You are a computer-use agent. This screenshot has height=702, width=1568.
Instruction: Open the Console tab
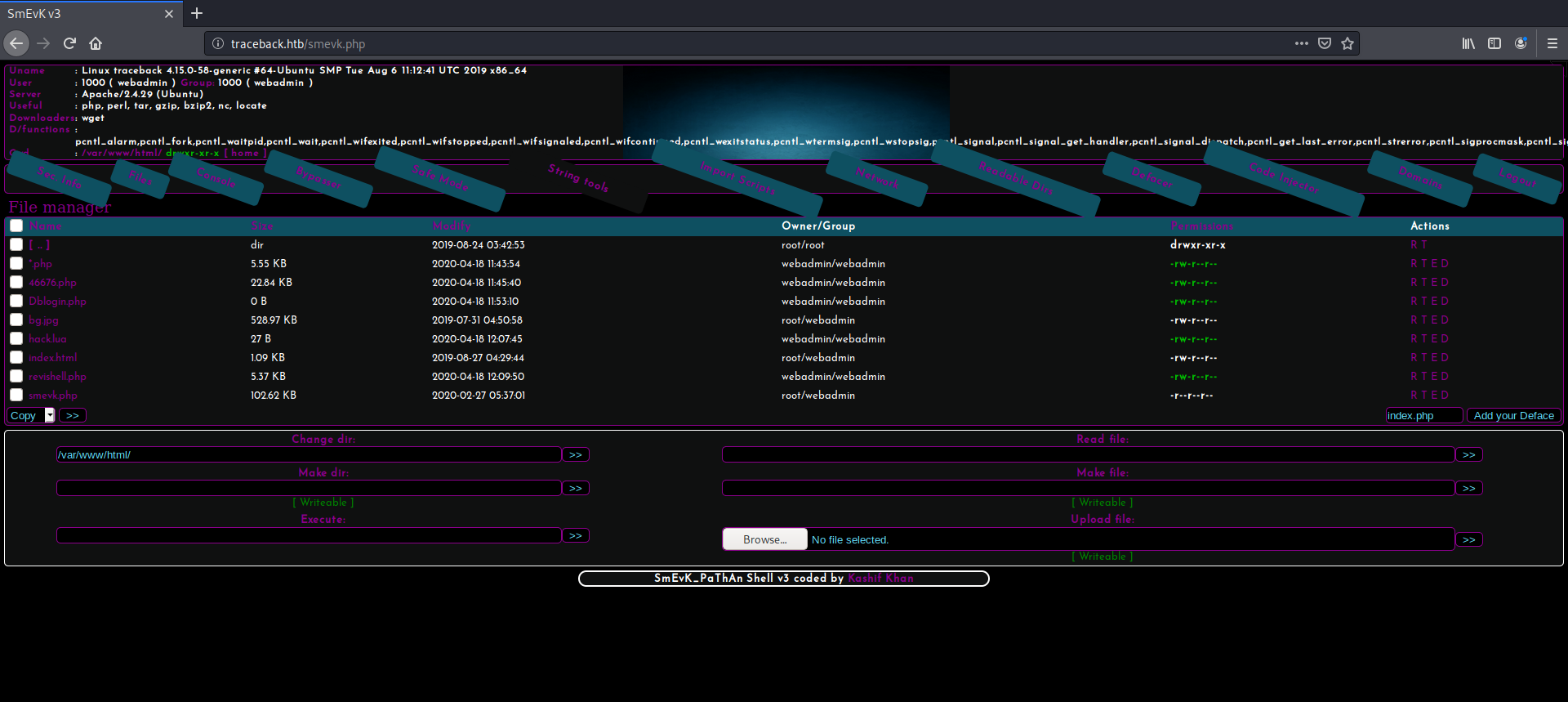(x=216, y=177)
